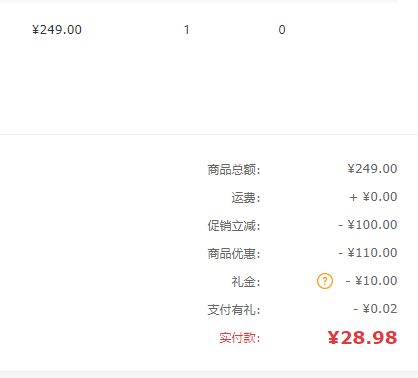Click the divider line above order summary

pos(209,135)
